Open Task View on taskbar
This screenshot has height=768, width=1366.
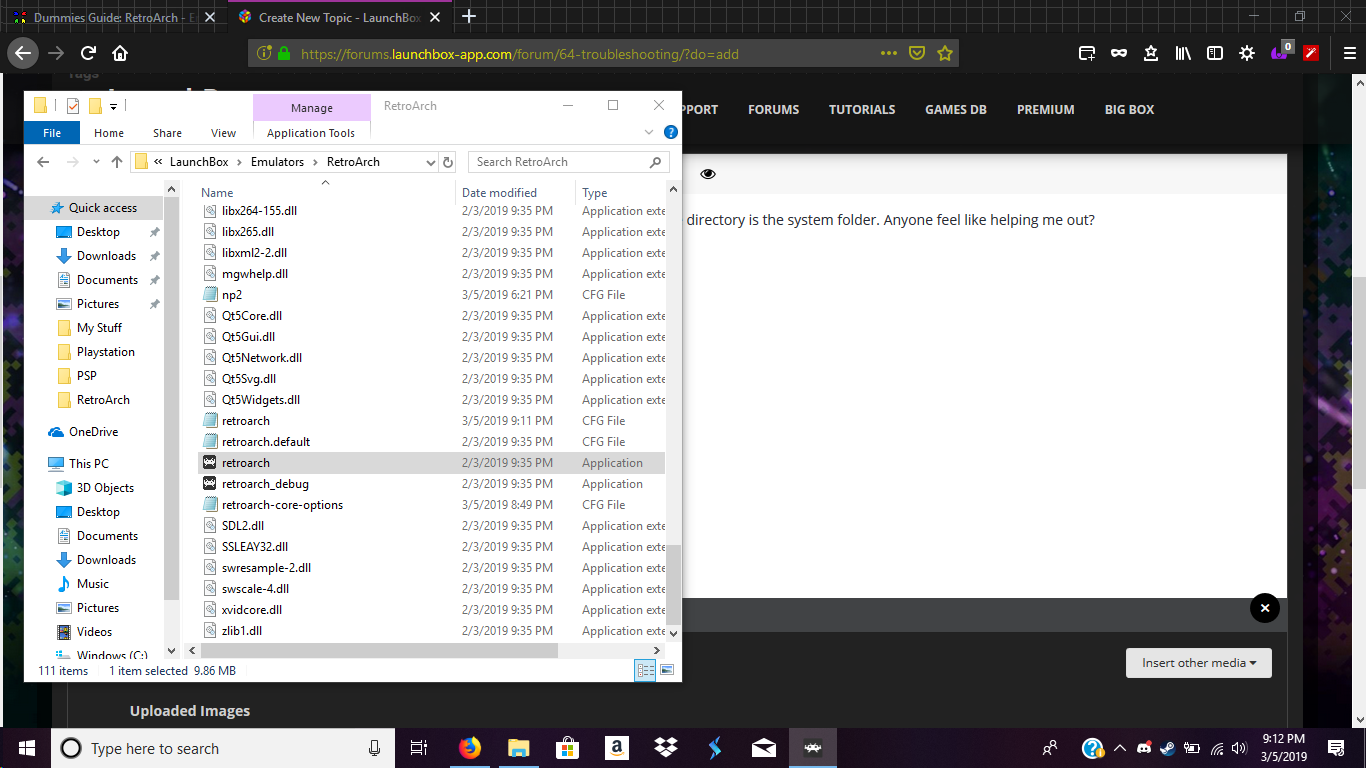(x=419, y=748)
